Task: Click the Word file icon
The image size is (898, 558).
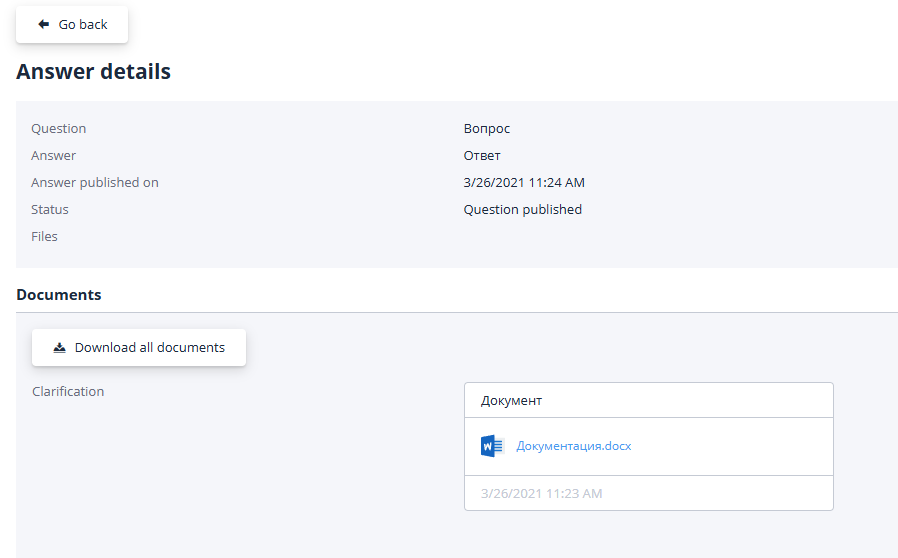Action: [x=491, y=446]
